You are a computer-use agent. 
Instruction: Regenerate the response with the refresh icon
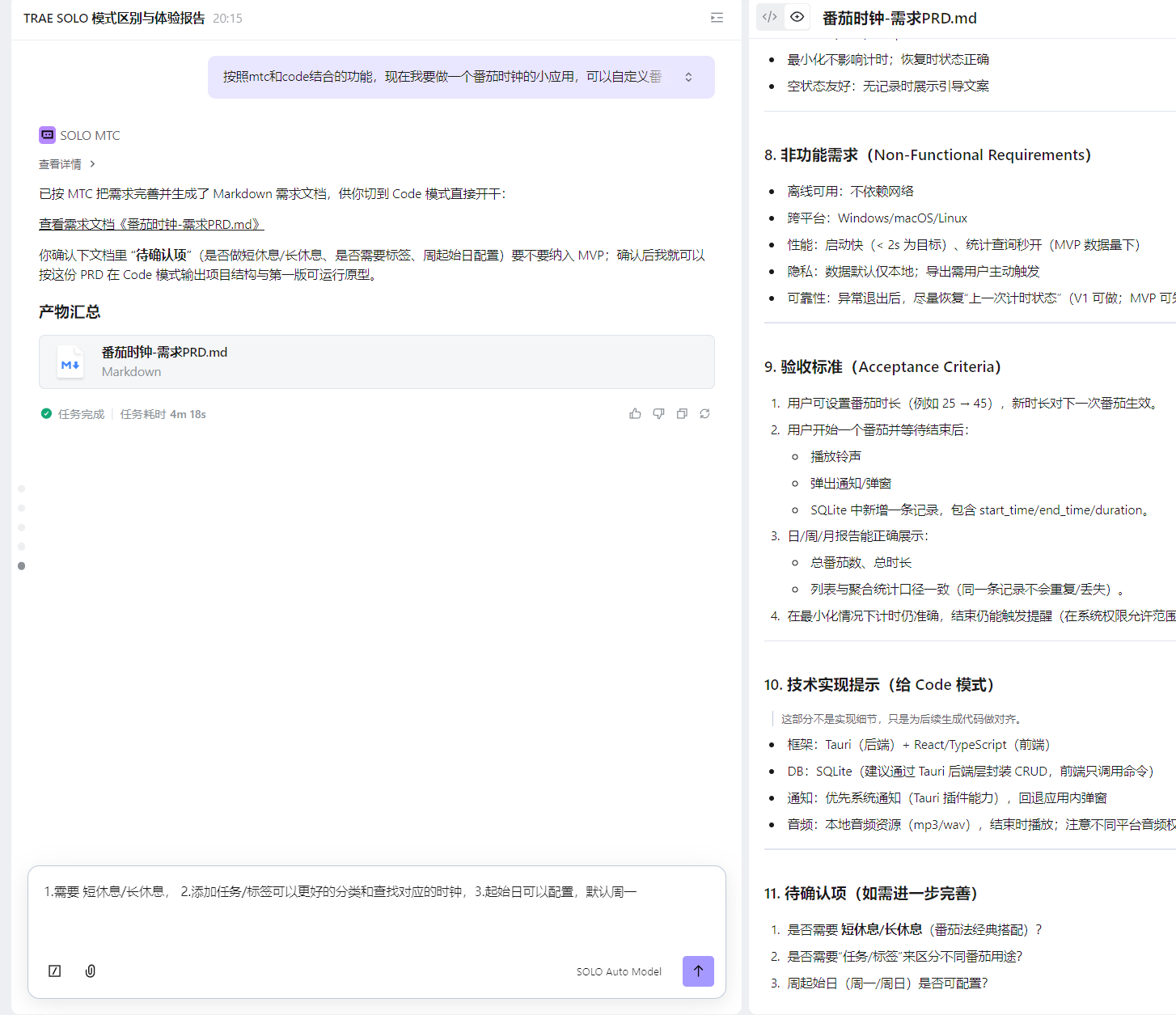[x=705, y=414]
